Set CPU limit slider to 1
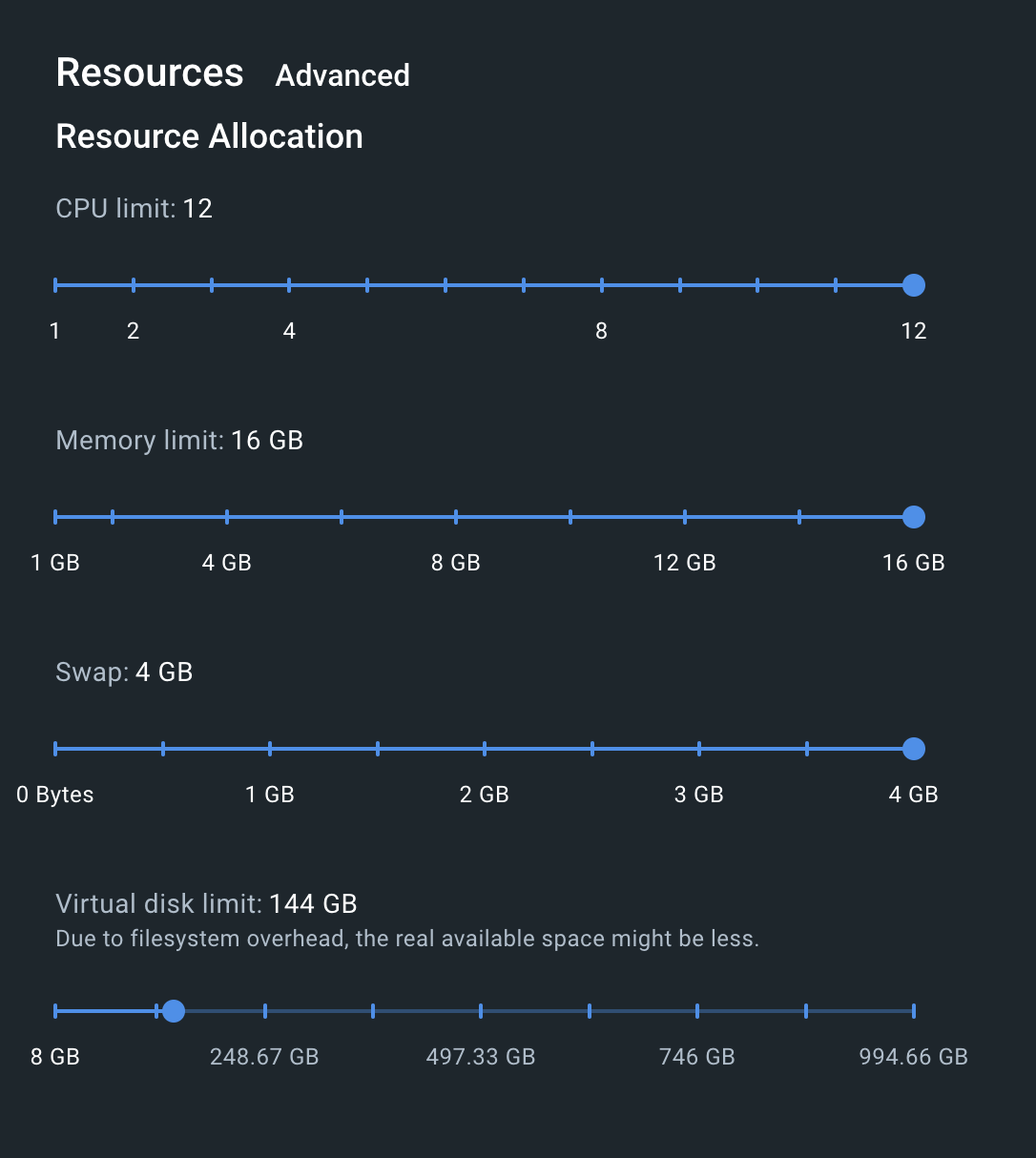The image size is (1036, 1158). click(56, 285)
